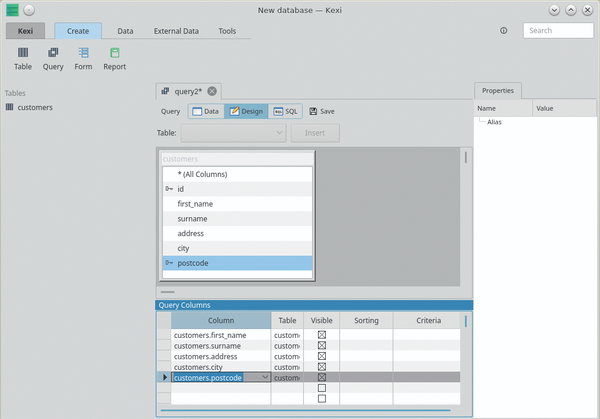Select the address field
This screenshot has height=419, width=600.
click(x=237, y=233)
